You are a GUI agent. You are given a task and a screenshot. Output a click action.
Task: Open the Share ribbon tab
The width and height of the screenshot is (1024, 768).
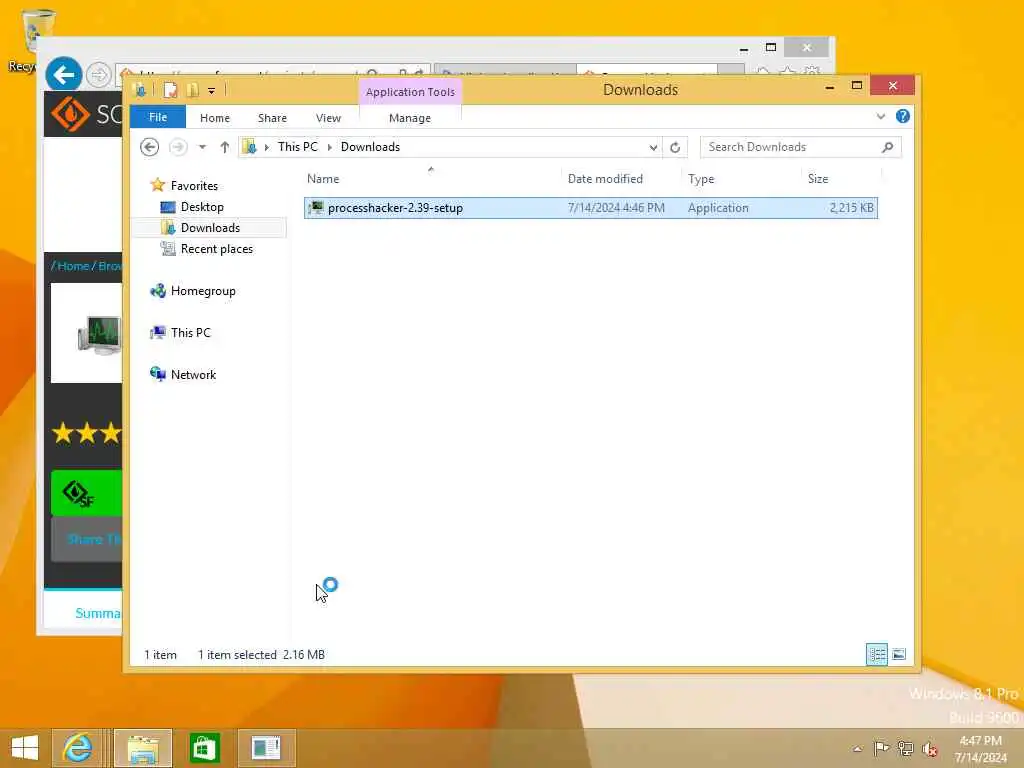coord(272,118)
